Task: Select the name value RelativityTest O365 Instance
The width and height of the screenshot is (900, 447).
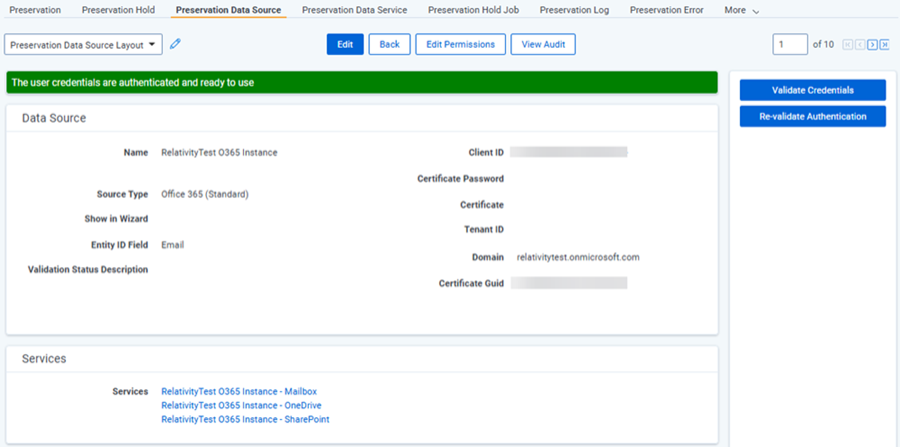Action: click(x=219, y=153)
